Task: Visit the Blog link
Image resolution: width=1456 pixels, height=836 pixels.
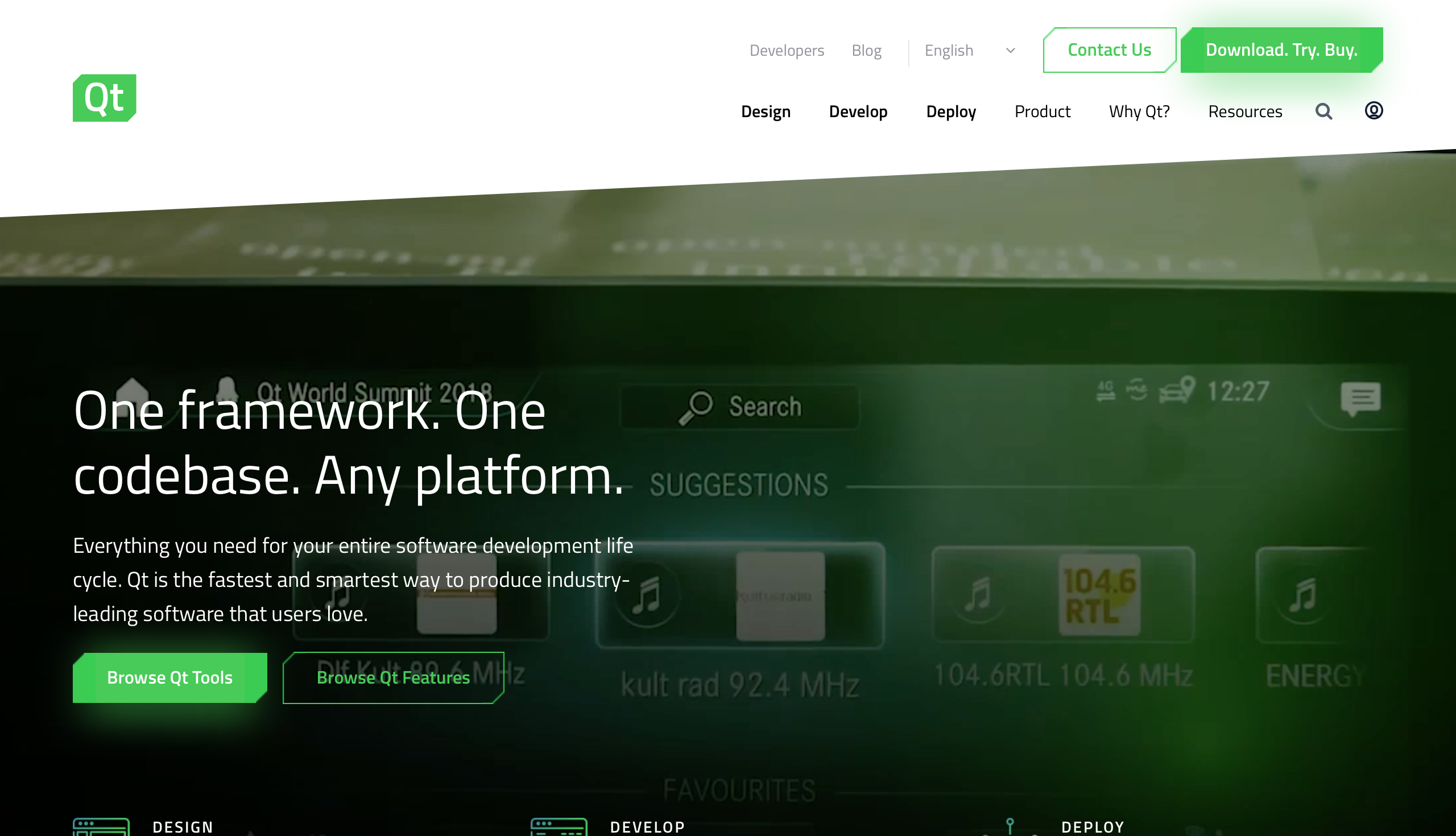Action: tap(866, 51)
